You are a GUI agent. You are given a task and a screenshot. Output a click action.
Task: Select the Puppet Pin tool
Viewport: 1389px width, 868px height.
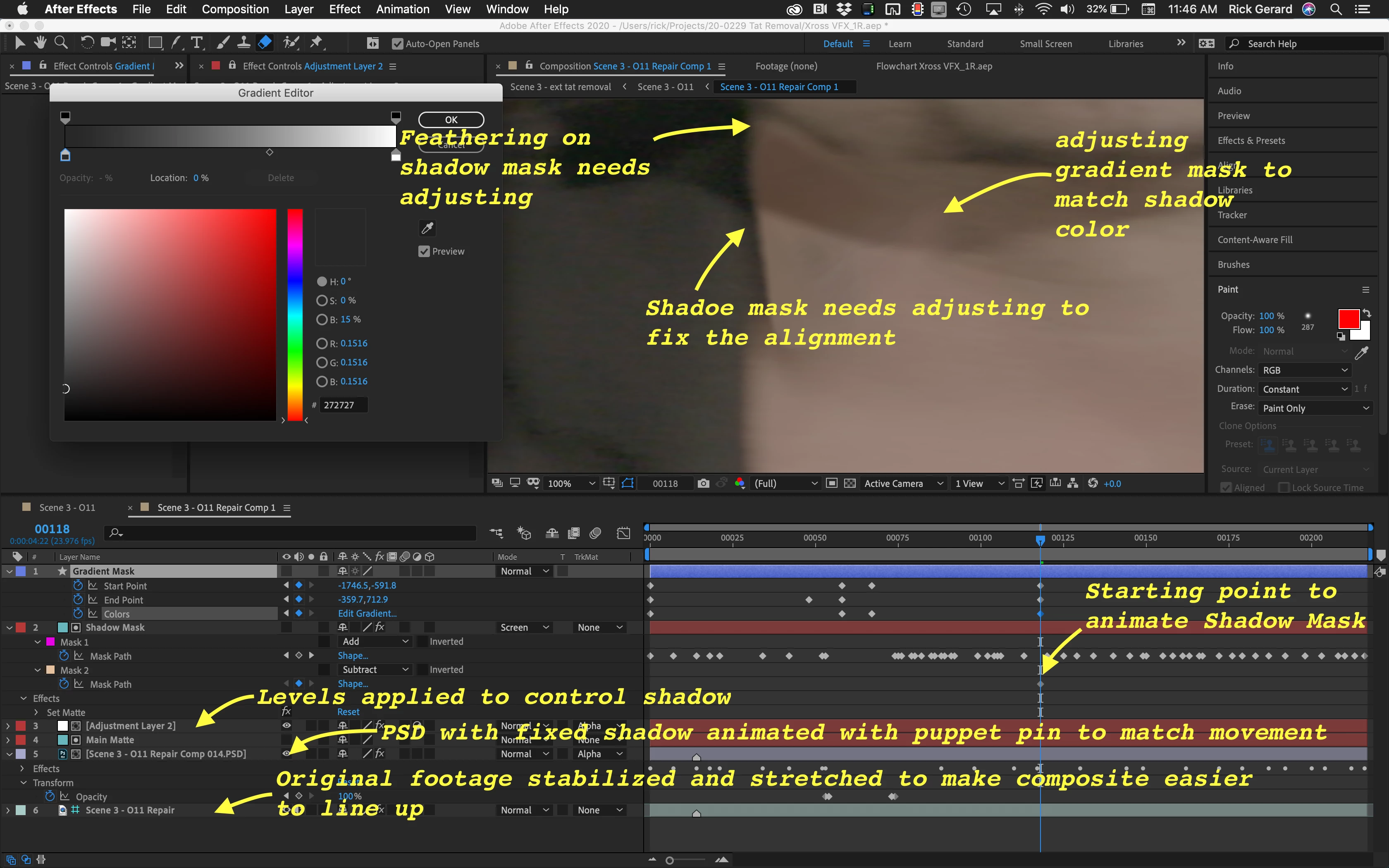click(x=316, y=43)
